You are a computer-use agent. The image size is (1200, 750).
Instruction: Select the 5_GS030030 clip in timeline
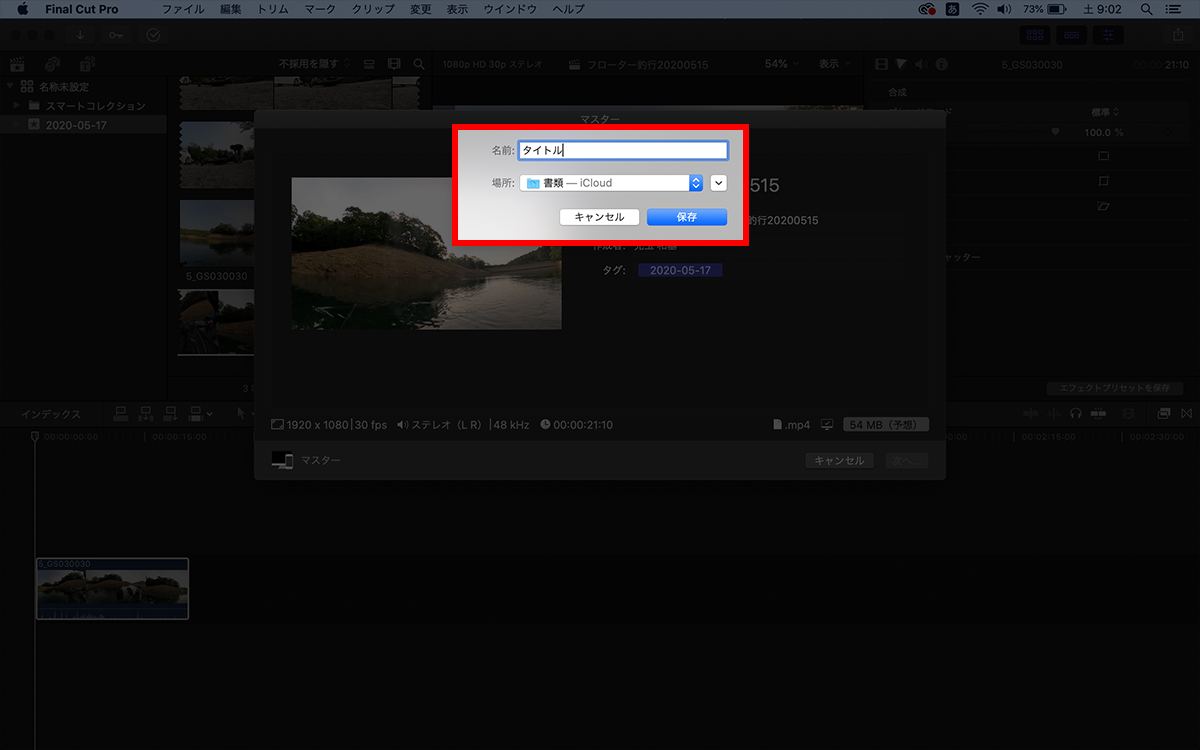click(x=112, y=590)
